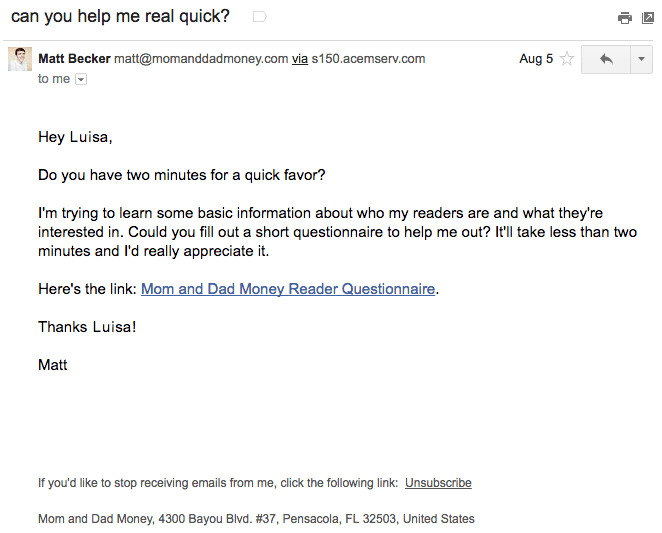Click Matt Becker's profile avatar
662x533 pixels.
20,59
